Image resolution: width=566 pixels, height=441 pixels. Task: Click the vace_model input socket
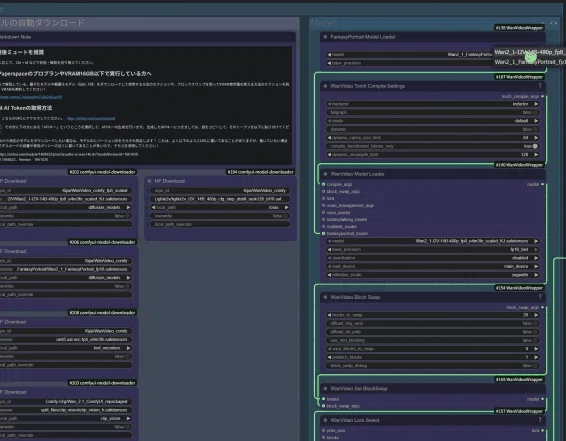coord(323,212)
